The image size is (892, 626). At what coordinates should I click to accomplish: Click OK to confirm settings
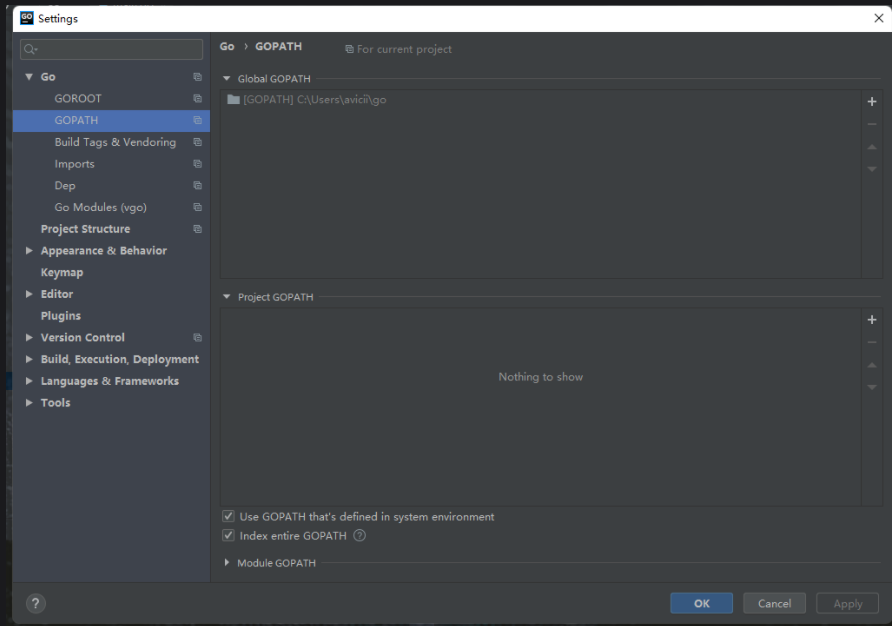click(701, 603)
